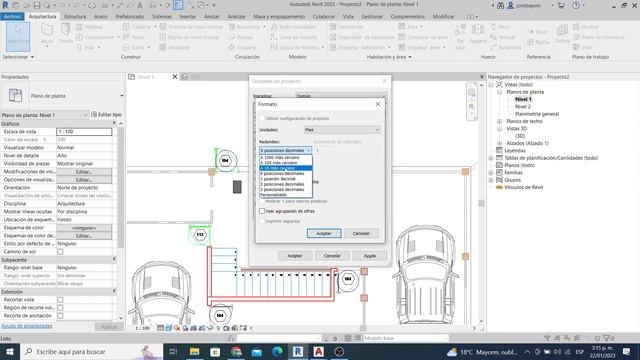Image resolution: width=640 pixels, height=360 pixels.
Task: Click the Rampa tool
Action: (x=241, y=37)
